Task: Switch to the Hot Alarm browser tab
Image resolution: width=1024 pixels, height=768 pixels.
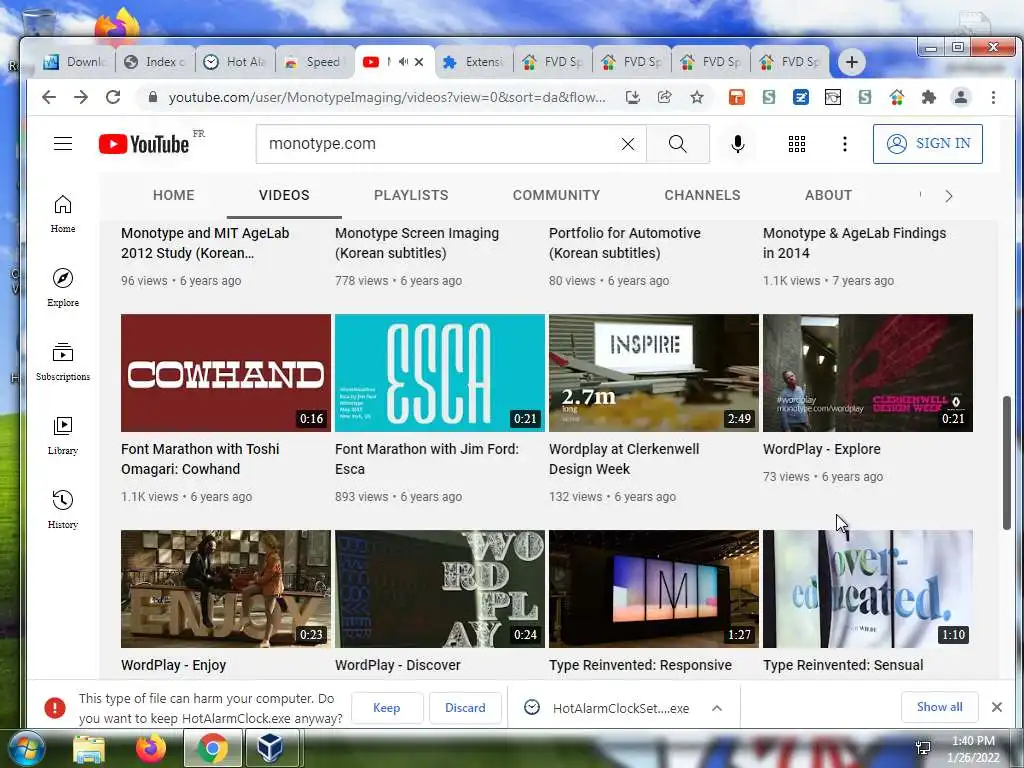Action: [235, 62]
